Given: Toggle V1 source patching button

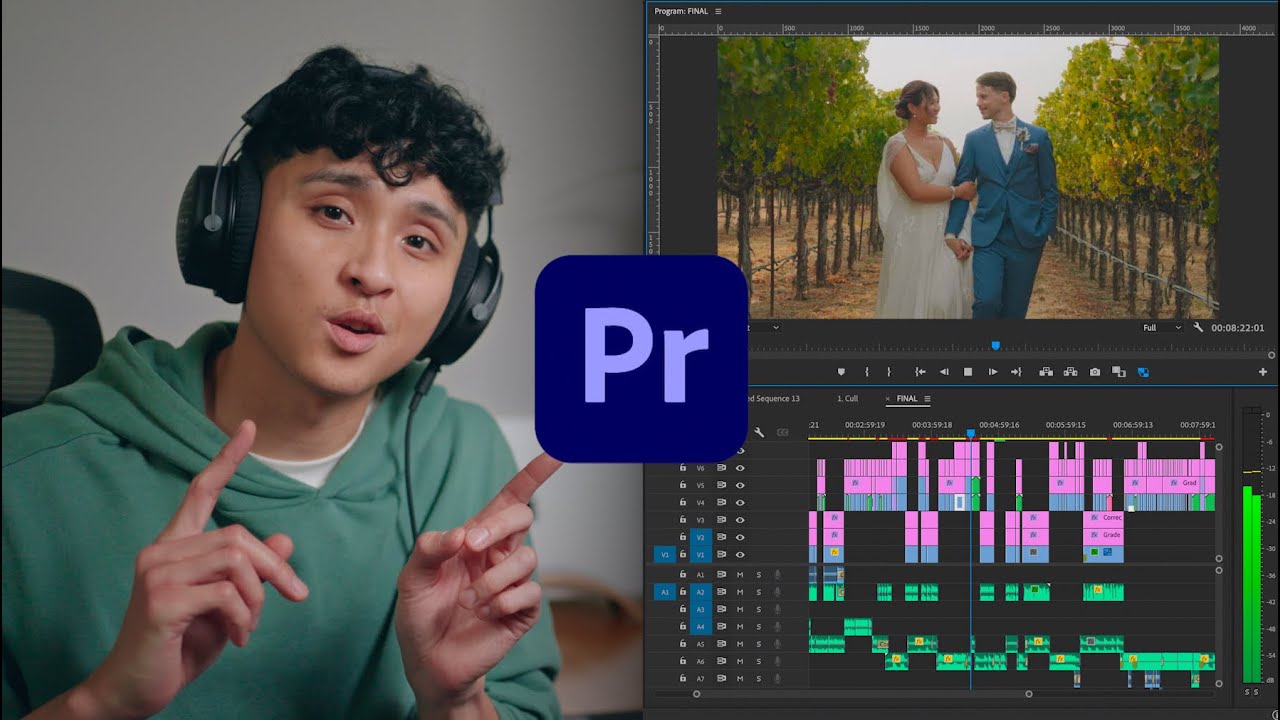Looking at the screenshot, I should (x=663, y=554).
